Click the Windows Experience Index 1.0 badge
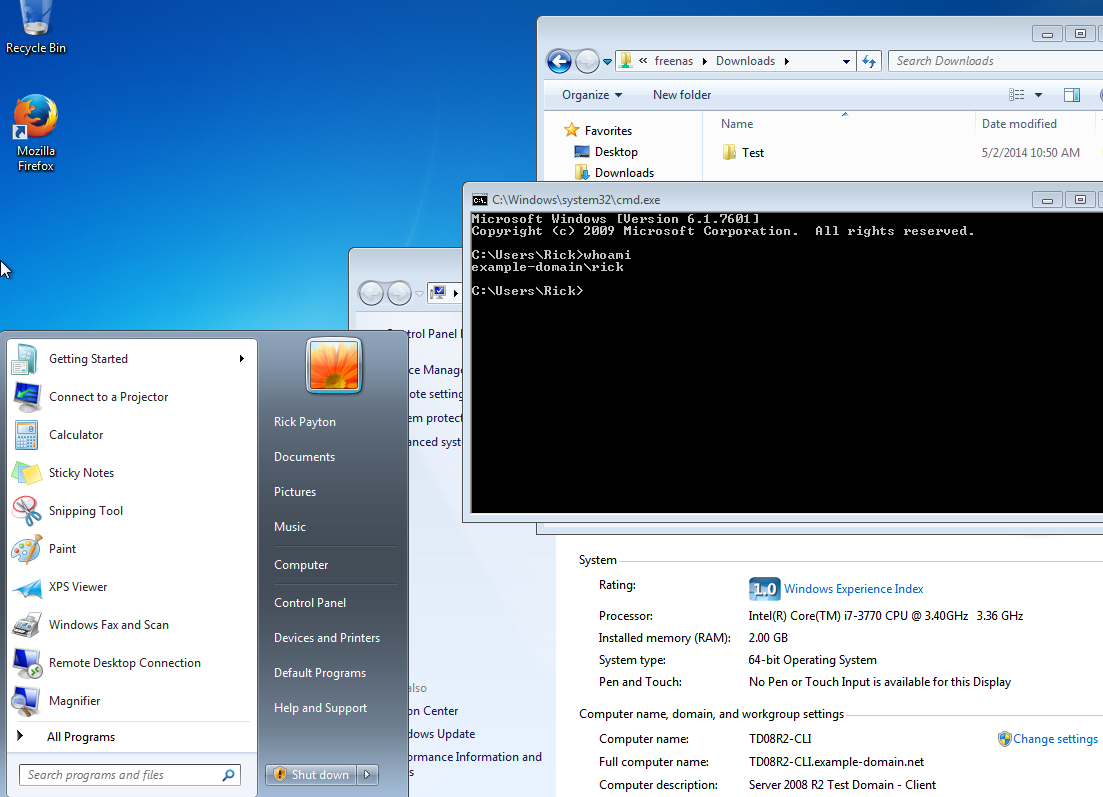This screenshot has width=1103, height=797. coord(765,589)
